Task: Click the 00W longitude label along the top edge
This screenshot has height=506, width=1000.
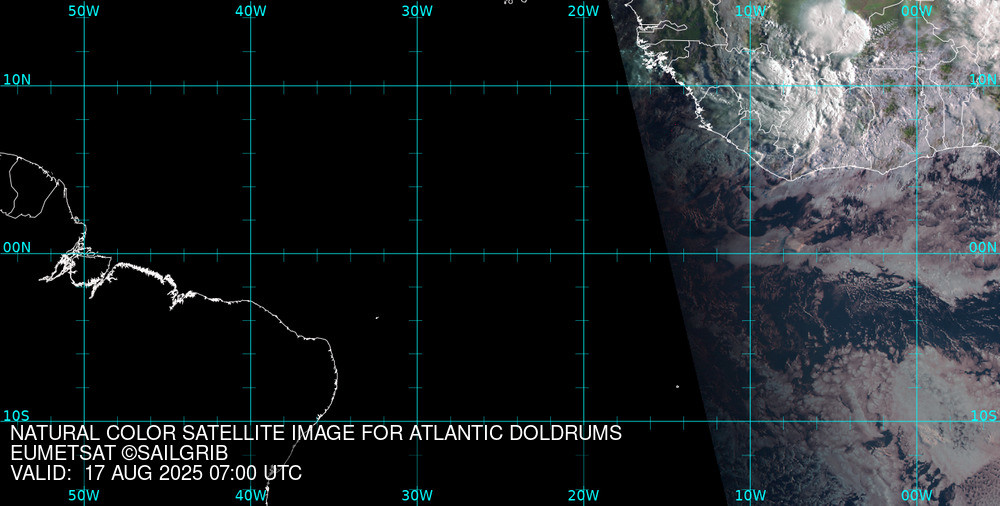Action: pyautogui.click(x=917, y=11)
